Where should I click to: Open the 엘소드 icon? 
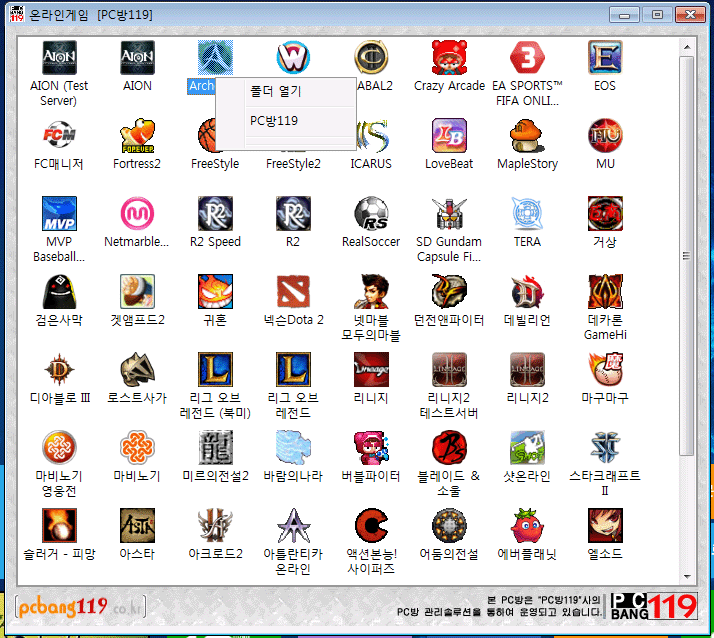[605, 526]
